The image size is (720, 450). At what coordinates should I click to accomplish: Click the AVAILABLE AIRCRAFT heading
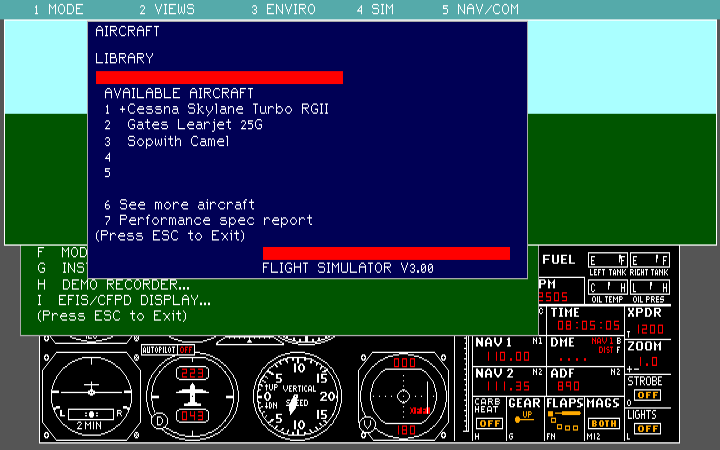point(179,94)
